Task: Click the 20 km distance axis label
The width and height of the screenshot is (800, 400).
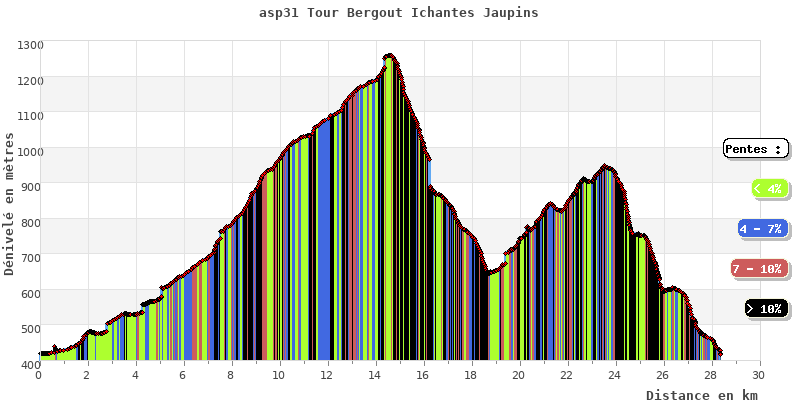Action: tap(520, 376)
